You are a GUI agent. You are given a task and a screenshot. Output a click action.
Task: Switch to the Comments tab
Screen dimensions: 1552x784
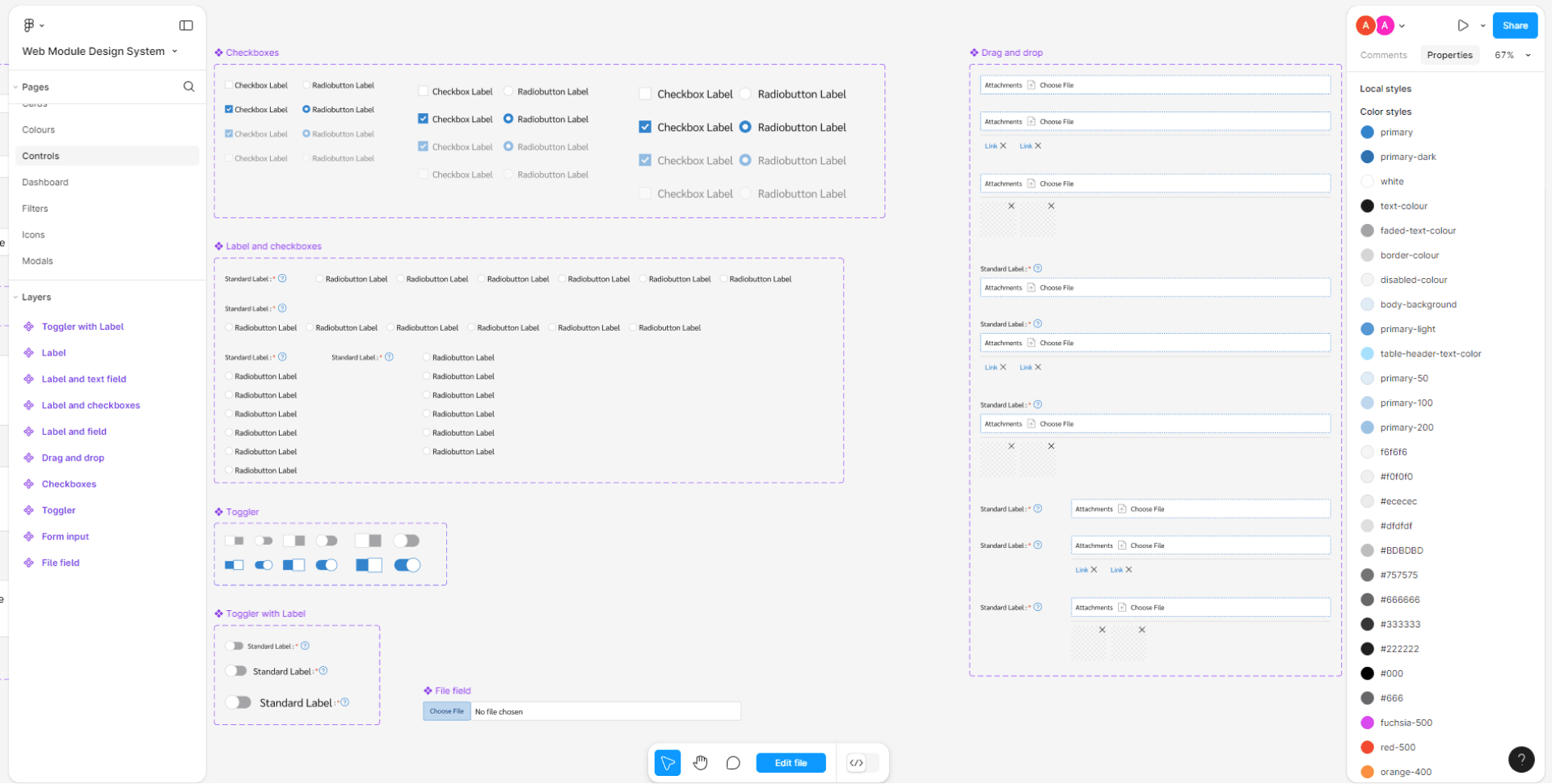[1383, 55]
